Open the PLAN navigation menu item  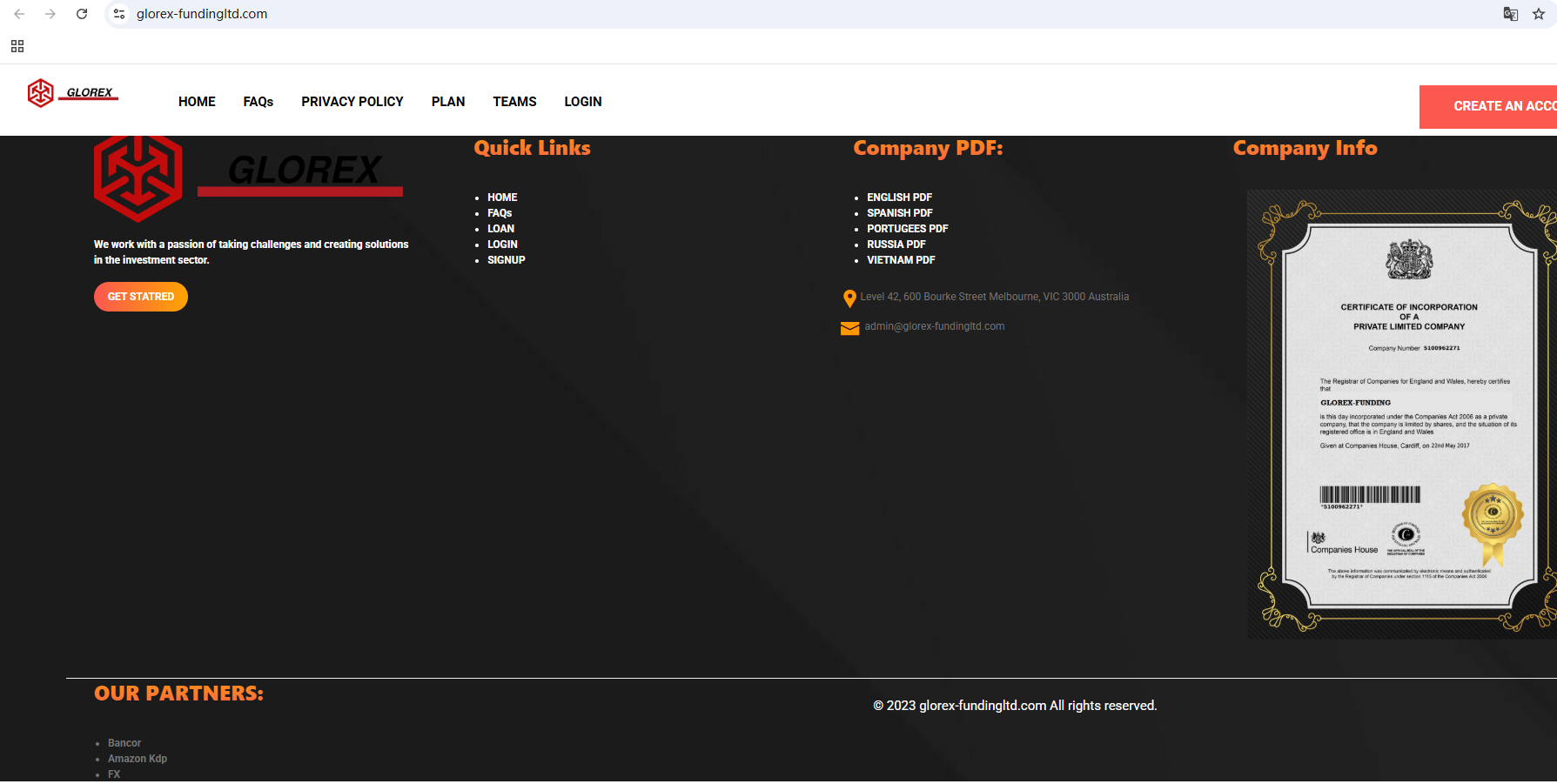pos(448,102)
